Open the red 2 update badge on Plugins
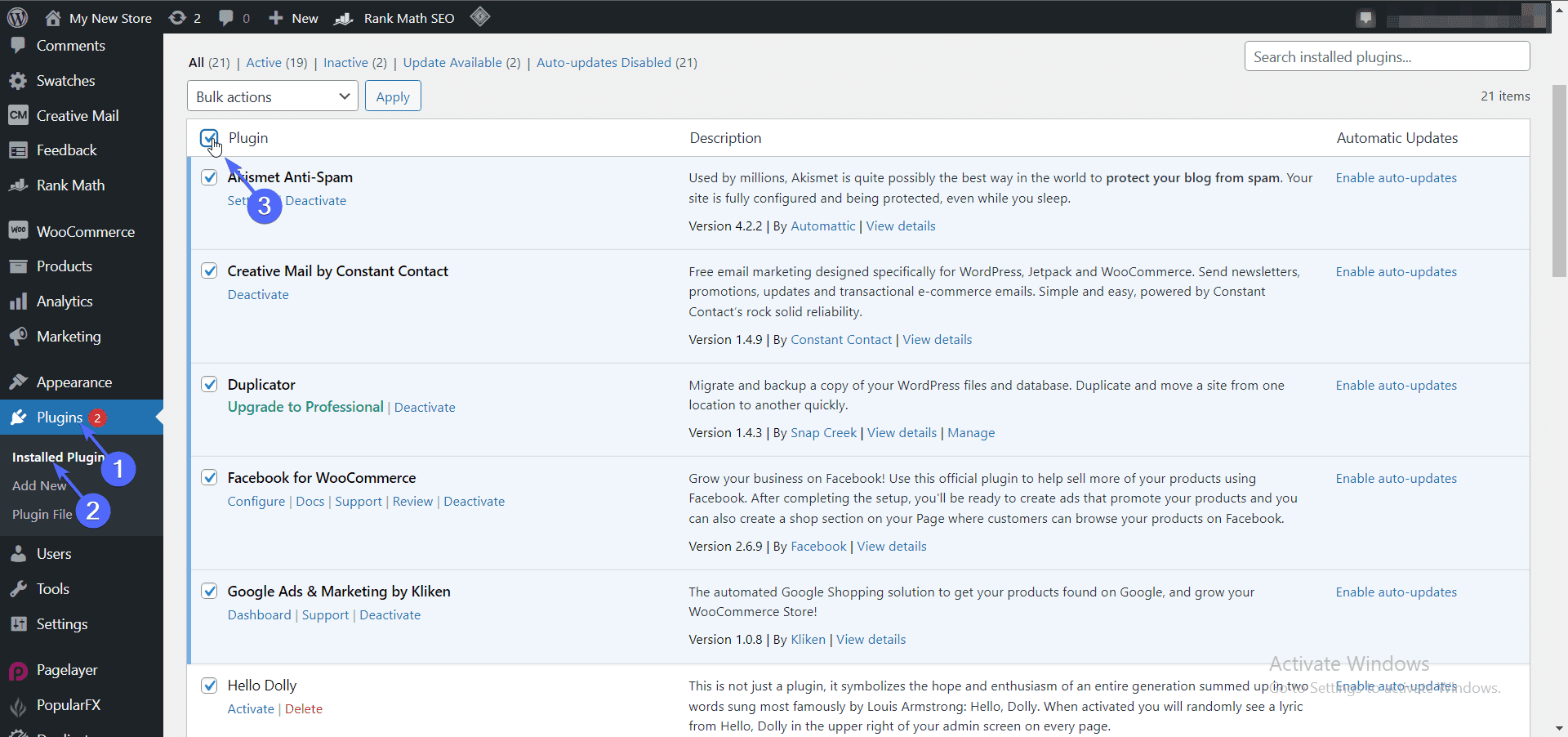Viewport: 1568px width, 737px height. 97,418
